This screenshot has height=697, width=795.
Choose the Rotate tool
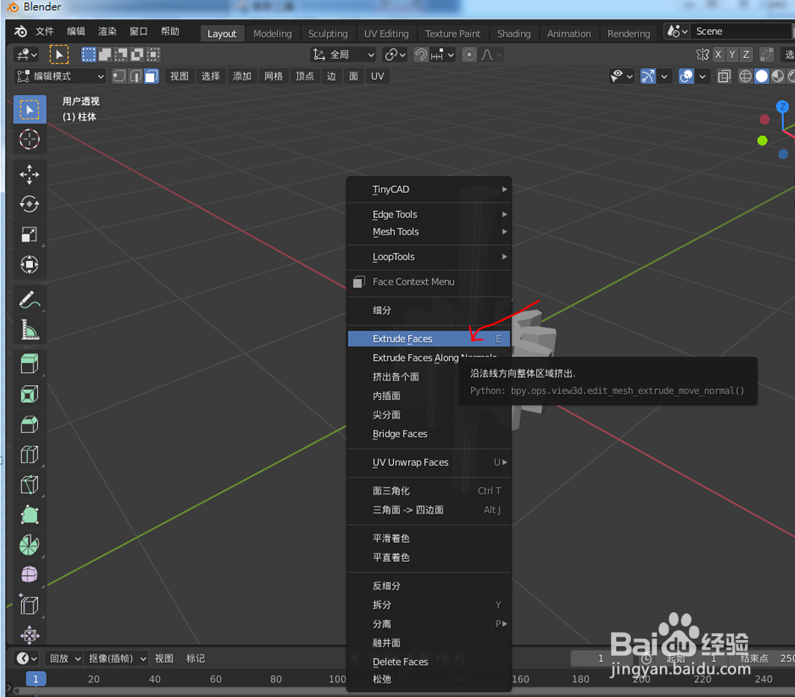(29, 204)
